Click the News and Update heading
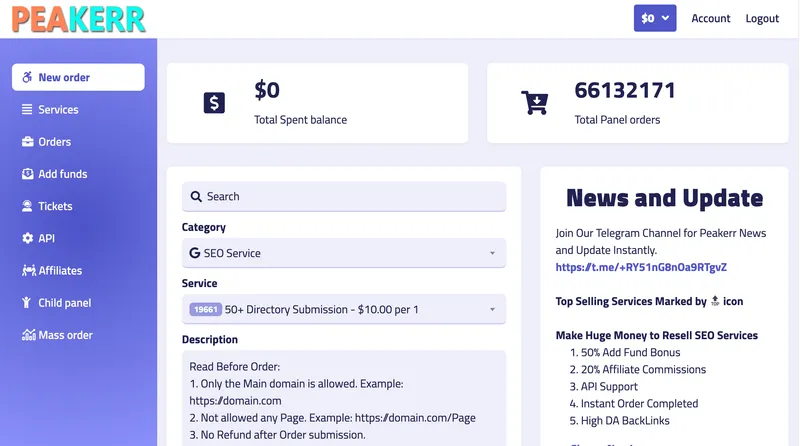 (x=664, y=198)
